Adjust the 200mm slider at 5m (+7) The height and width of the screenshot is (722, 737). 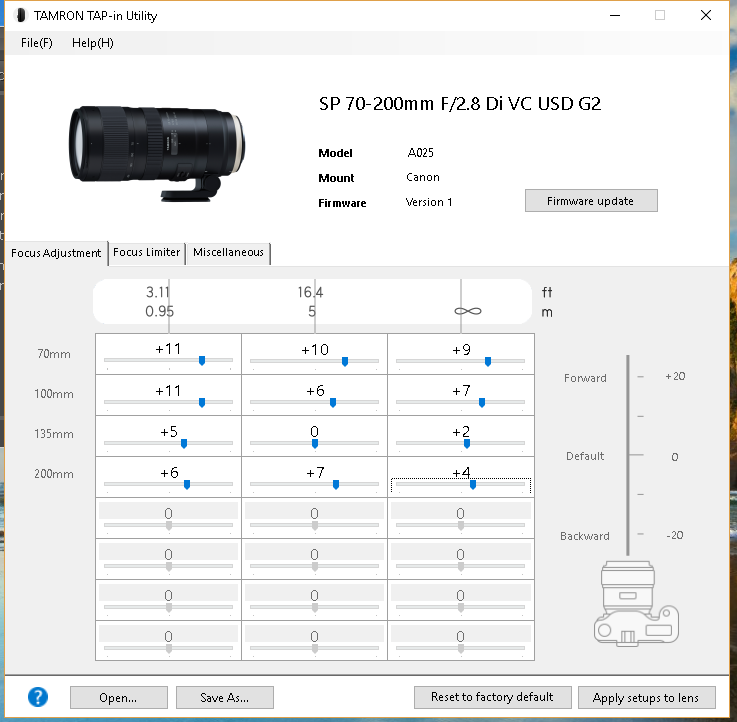pyautogui.click(x=336, y=484)
